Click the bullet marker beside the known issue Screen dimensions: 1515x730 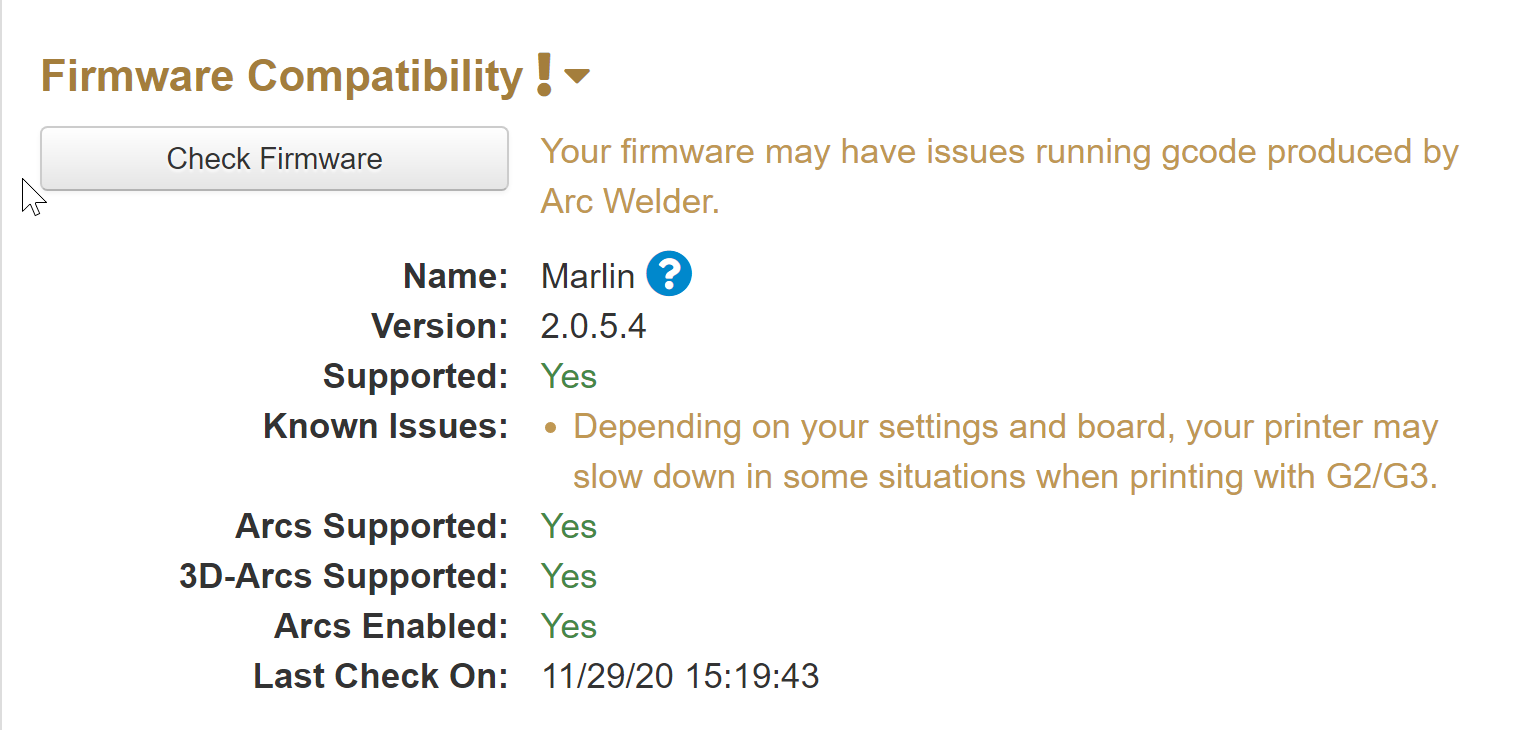tap(549, 426)
